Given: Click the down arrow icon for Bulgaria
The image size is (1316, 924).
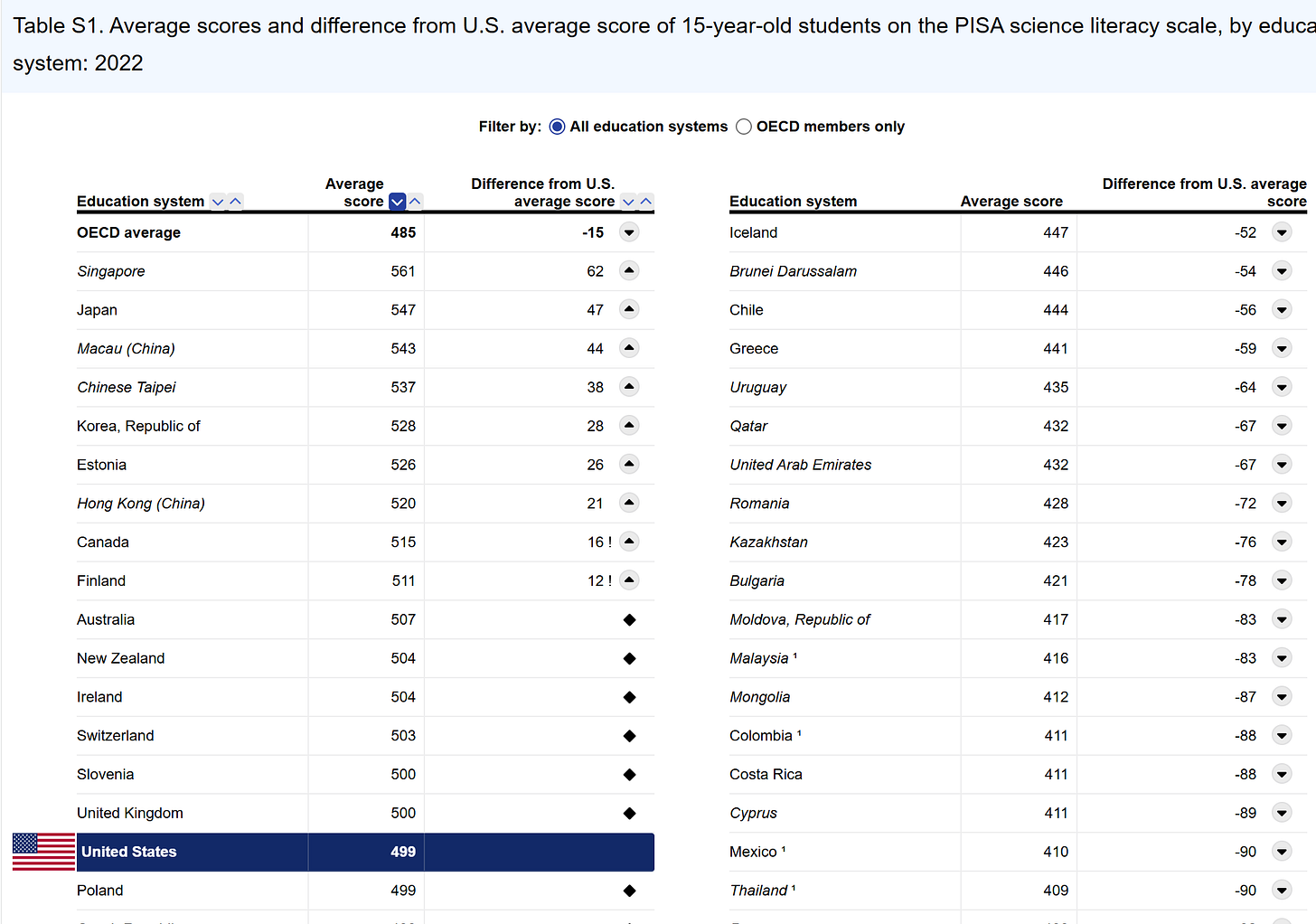Looking at the screenshot, I should pos(1282,580).
